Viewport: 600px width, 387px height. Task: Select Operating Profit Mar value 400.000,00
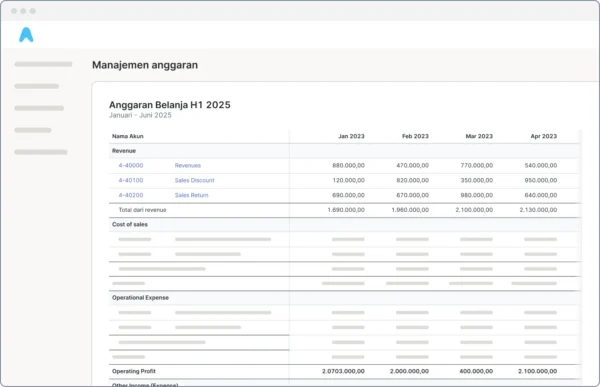point(476,371)
